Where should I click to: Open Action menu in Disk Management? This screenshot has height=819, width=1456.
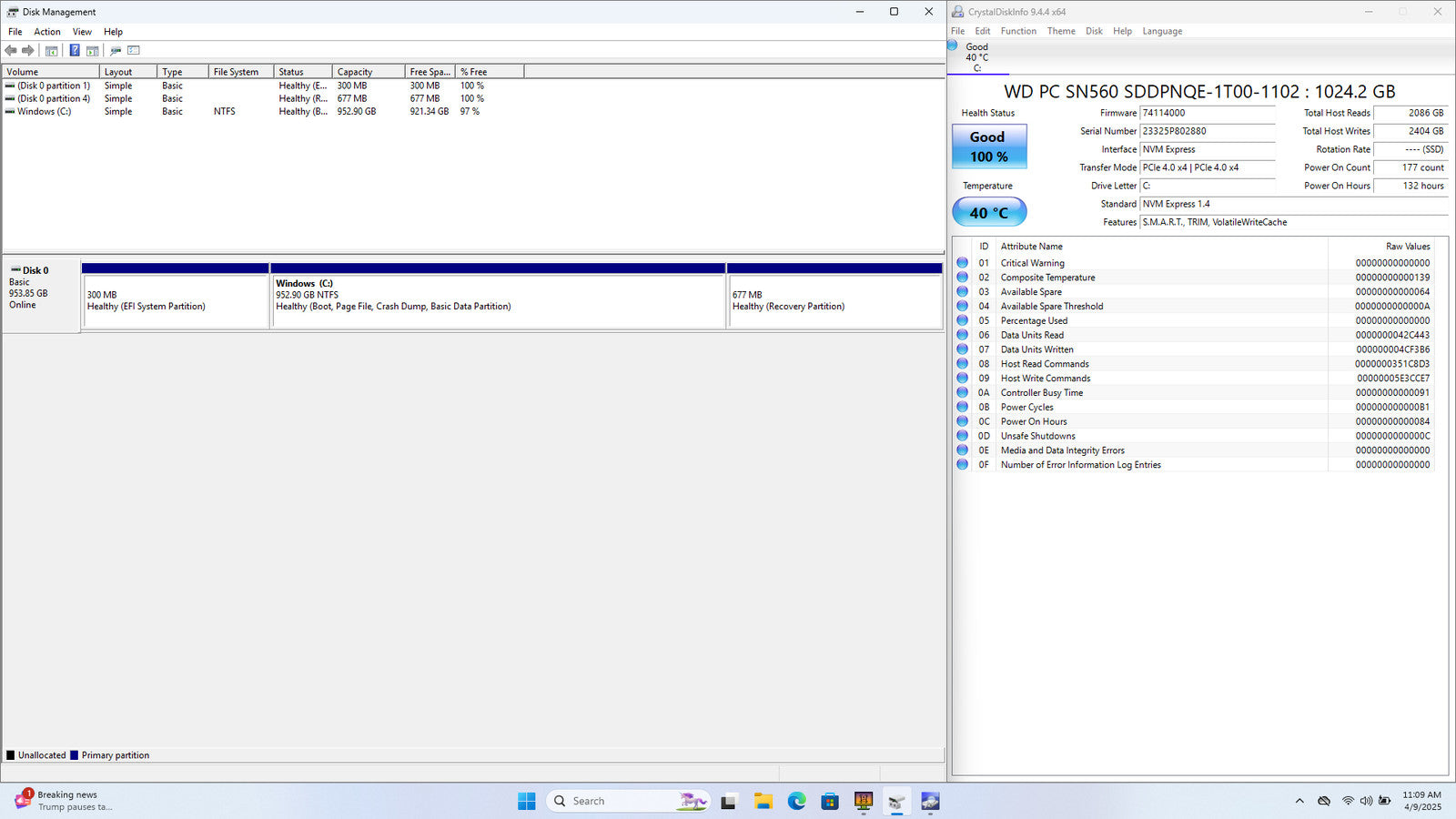[x=47, y=32]
